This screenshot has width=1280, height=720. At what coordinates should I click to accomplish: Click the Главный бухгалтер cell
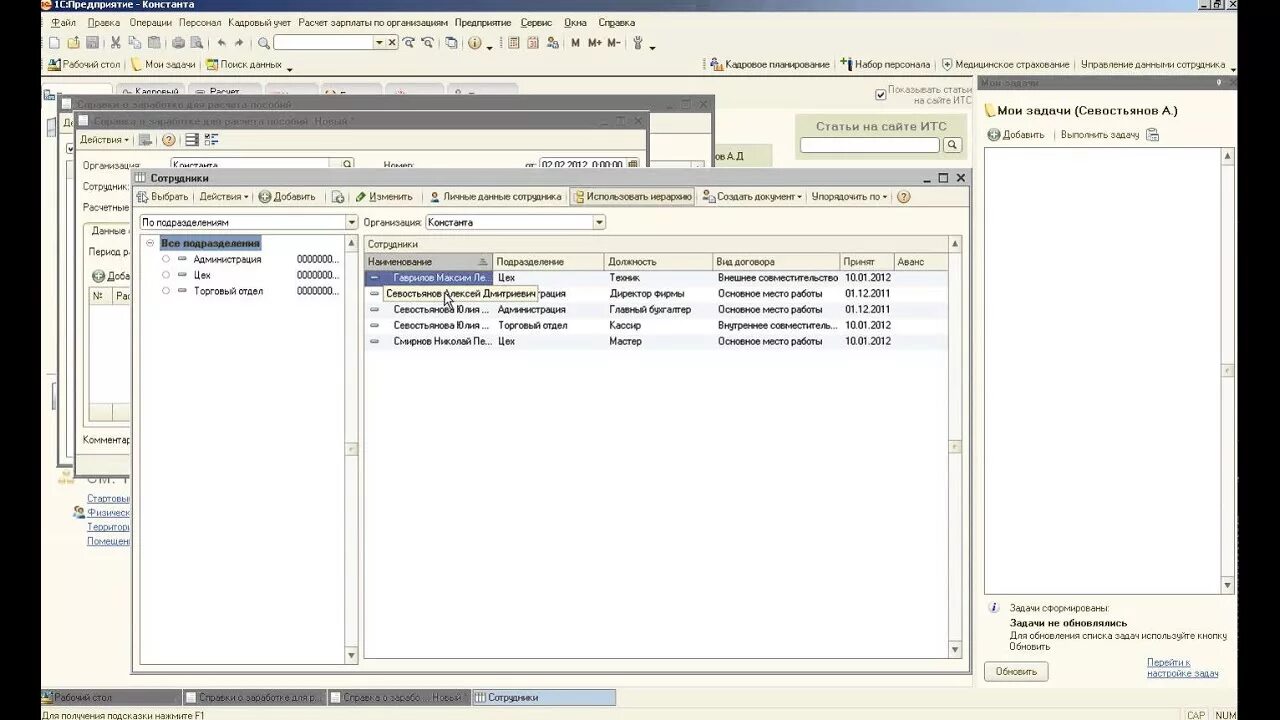coord(659,309)
